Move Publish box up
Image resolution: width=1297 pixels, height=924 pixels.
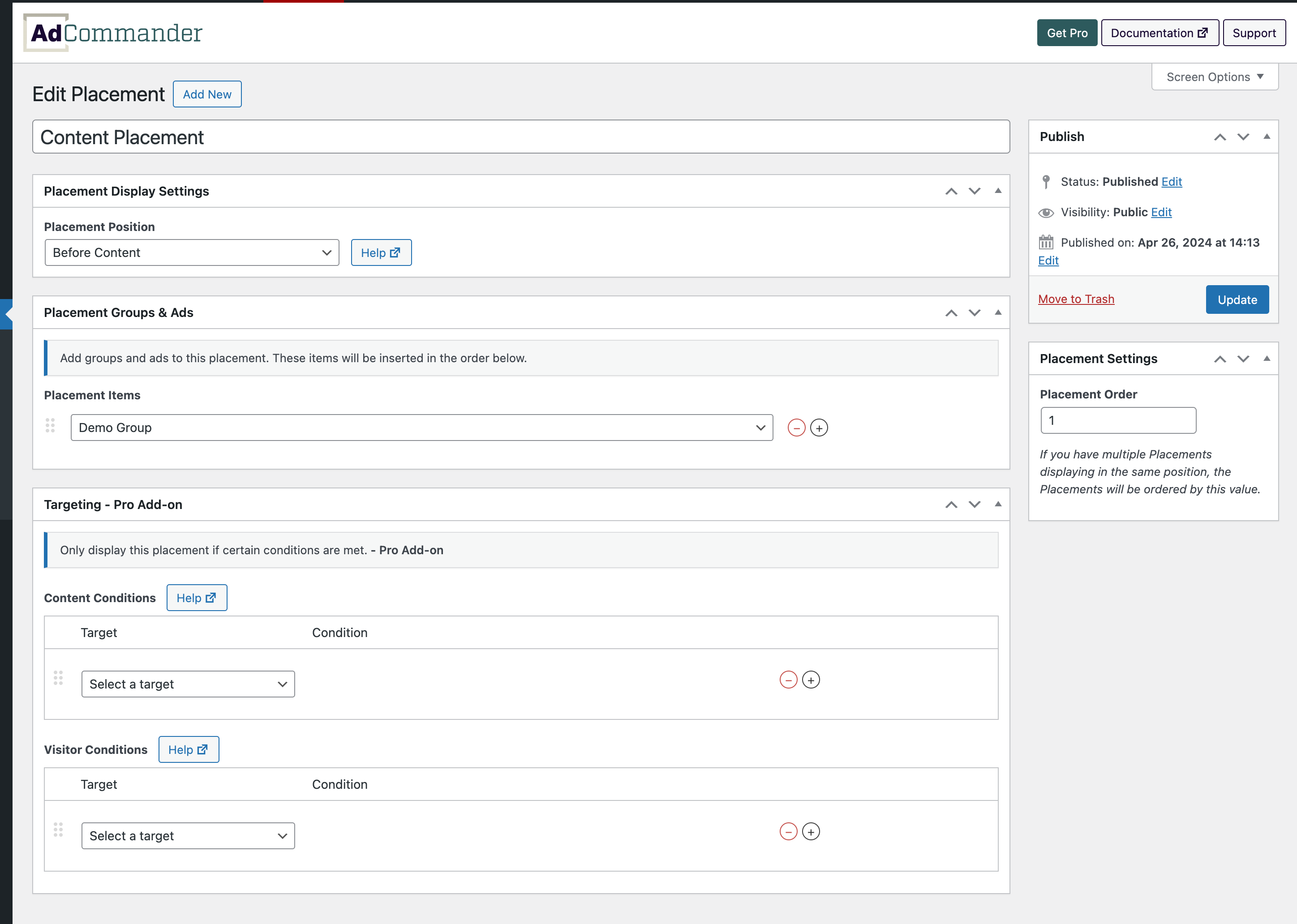1220,137
